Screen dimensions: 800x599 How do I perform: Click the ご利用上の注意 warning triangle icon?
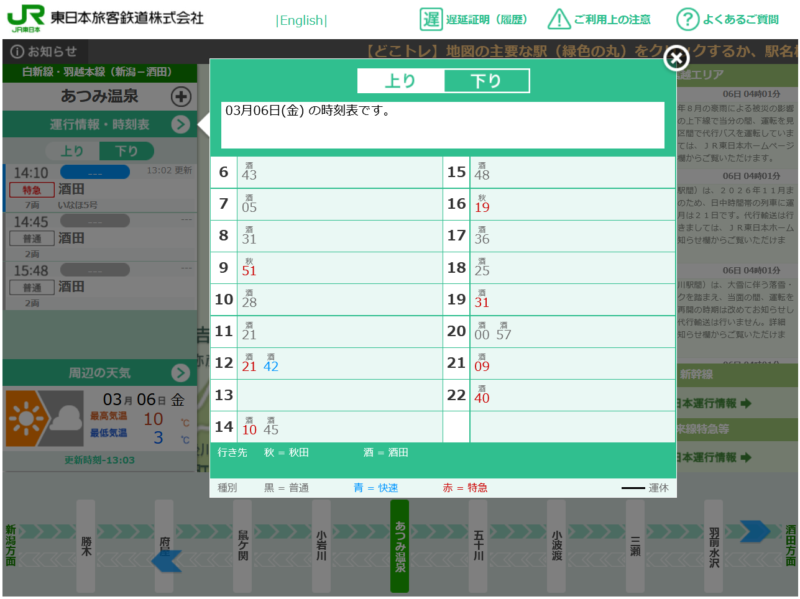(559, 19)
